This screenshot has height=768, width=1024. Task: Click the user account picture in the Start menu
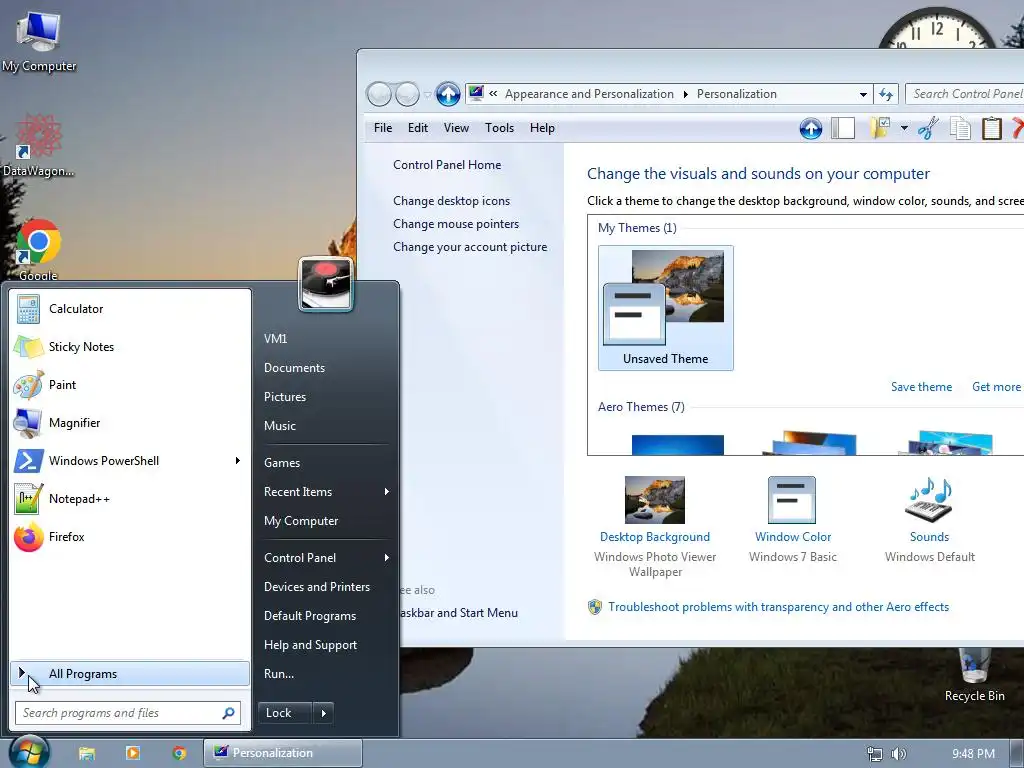[326, 284]
